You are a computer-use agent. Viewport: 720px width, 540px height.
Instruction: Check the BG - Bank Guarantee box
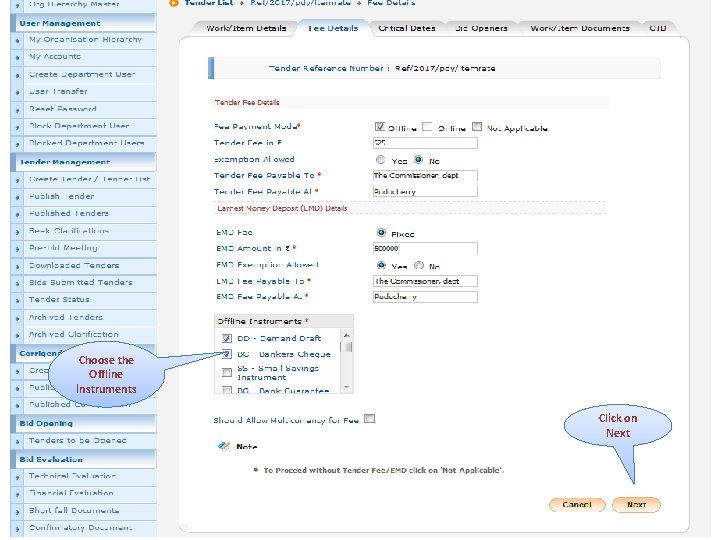(x=227, y=390)
